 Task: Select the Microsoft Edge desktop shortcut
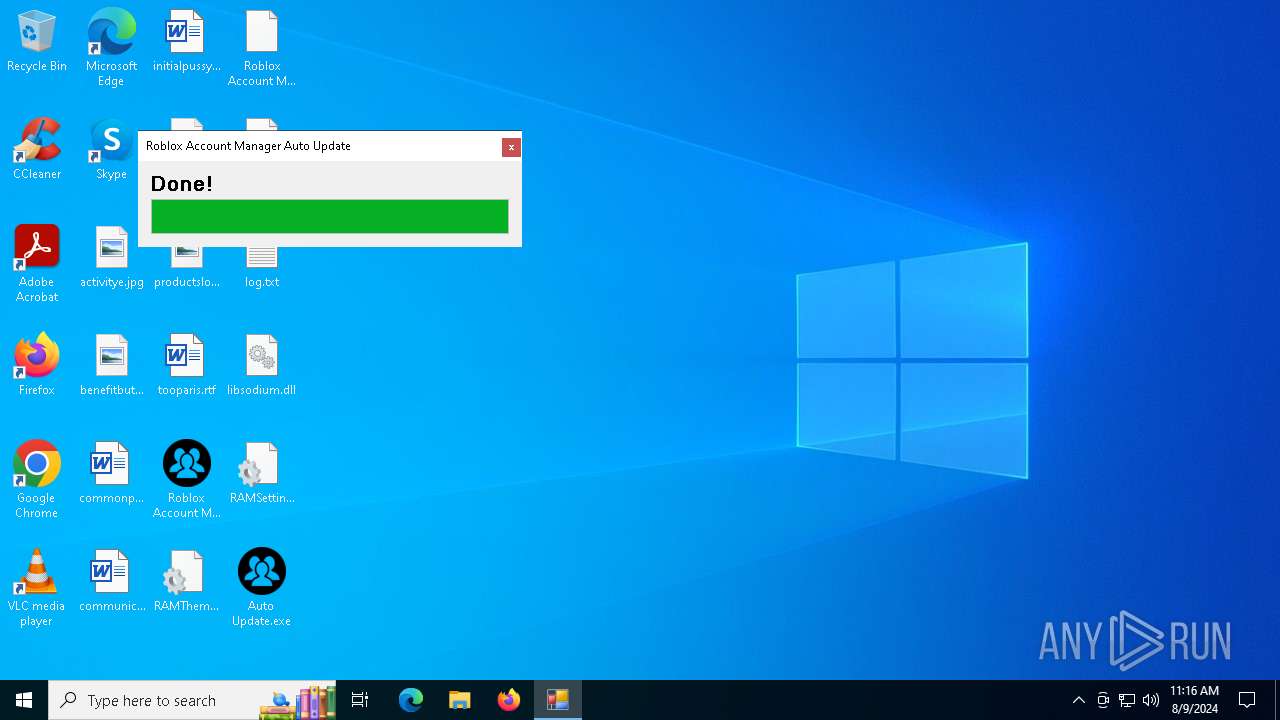tap(111, 47)
